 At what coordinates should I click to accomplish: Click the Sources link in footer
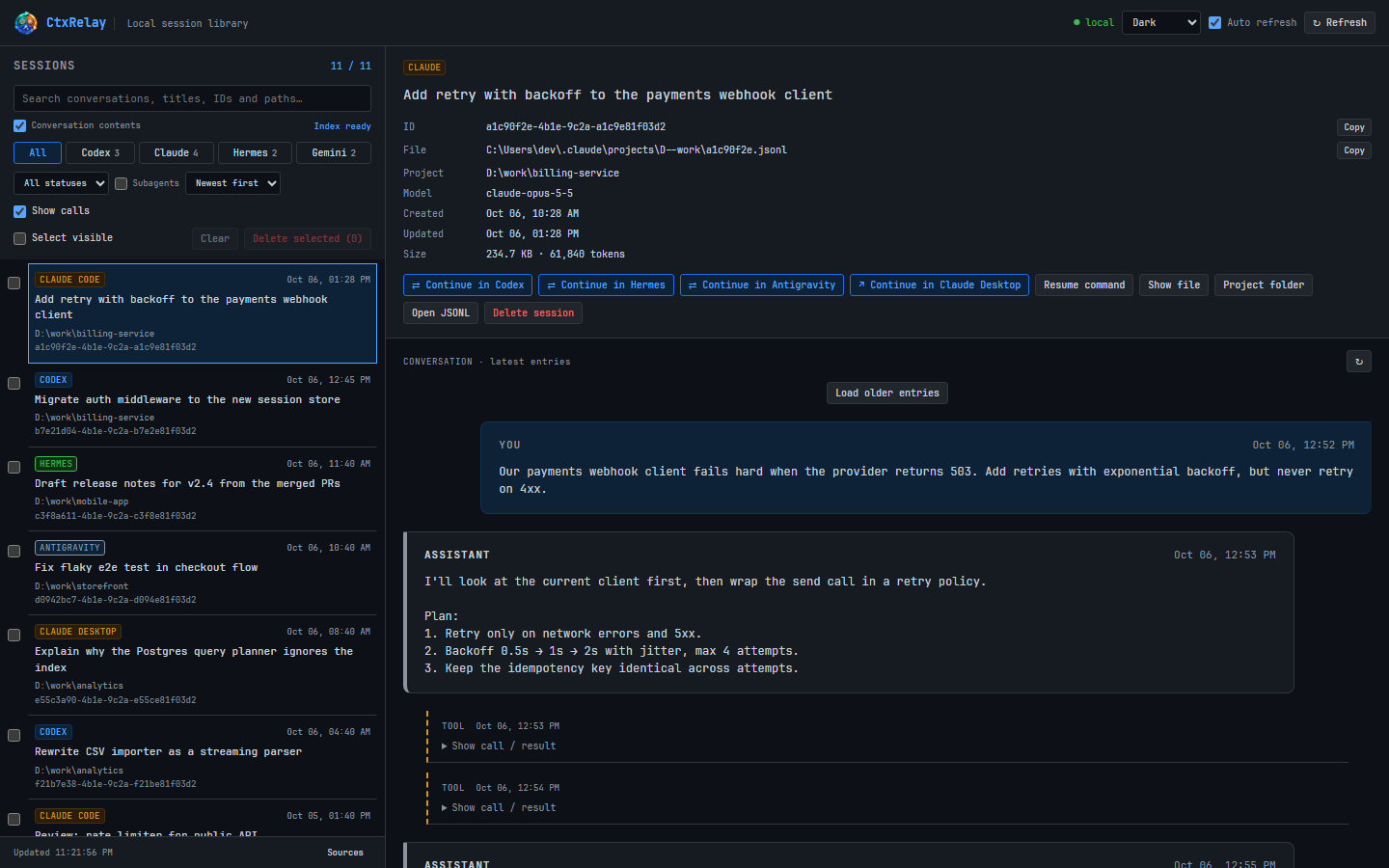pyautogui.click(x=345, y=853)
